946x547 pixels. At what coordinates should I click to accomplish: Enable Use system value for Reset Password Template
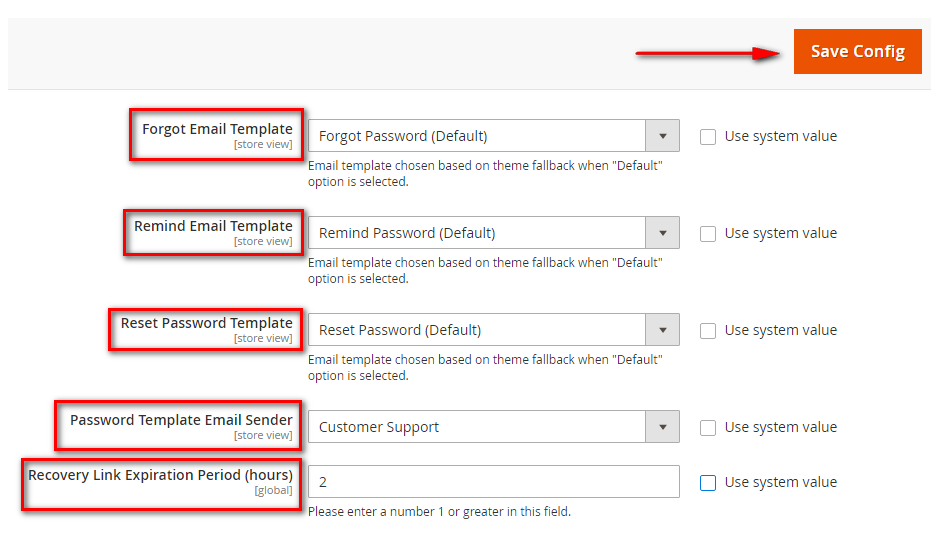click(x=708, y=331)
